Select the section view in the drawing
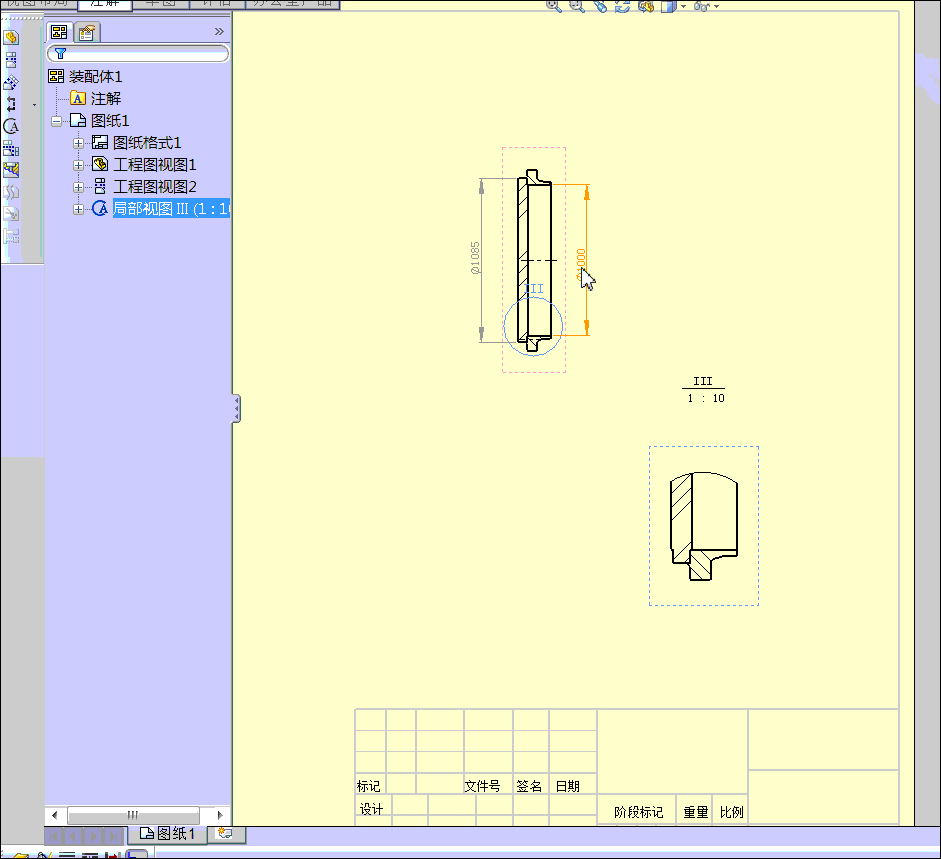 point(534,260)
